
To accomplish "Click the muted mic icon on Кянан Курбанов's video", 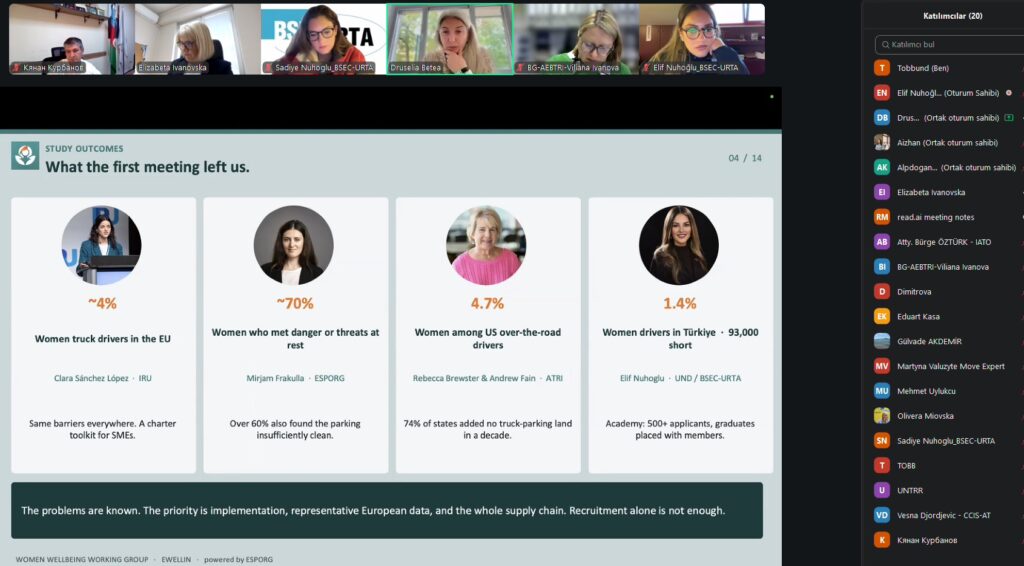I will (16, 68).
